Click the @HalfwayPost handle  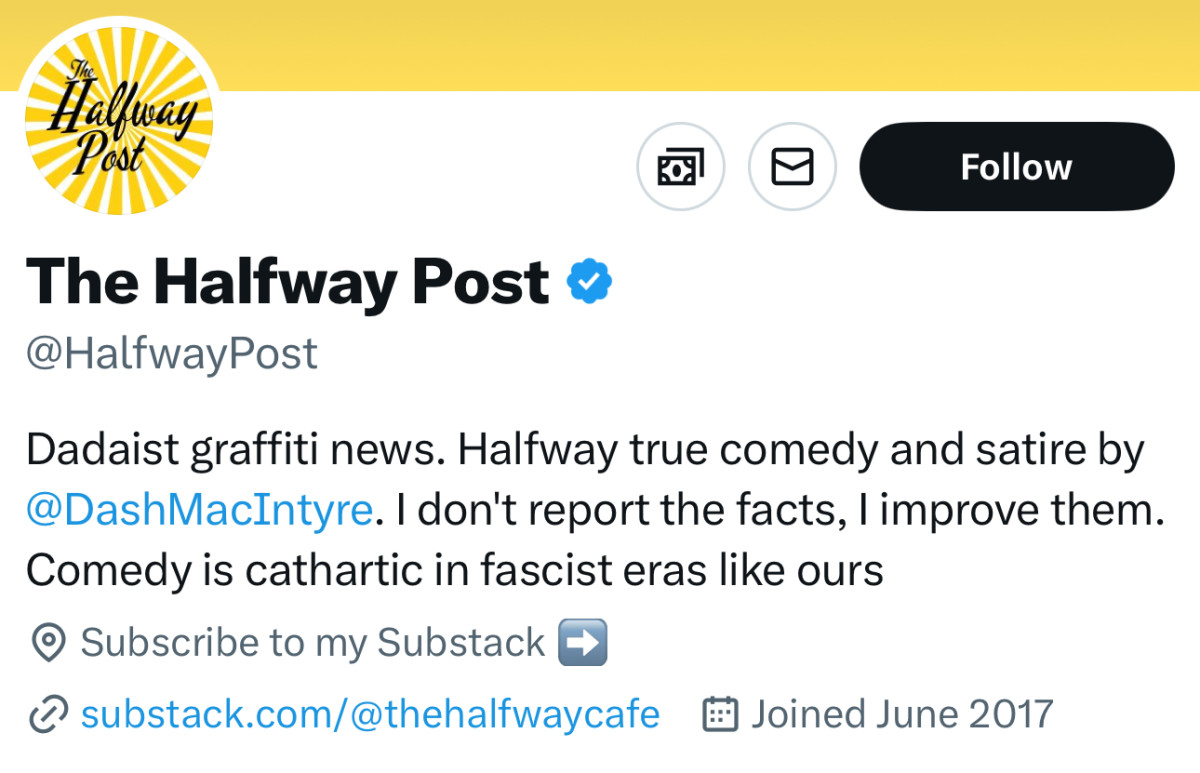point(171,352)
